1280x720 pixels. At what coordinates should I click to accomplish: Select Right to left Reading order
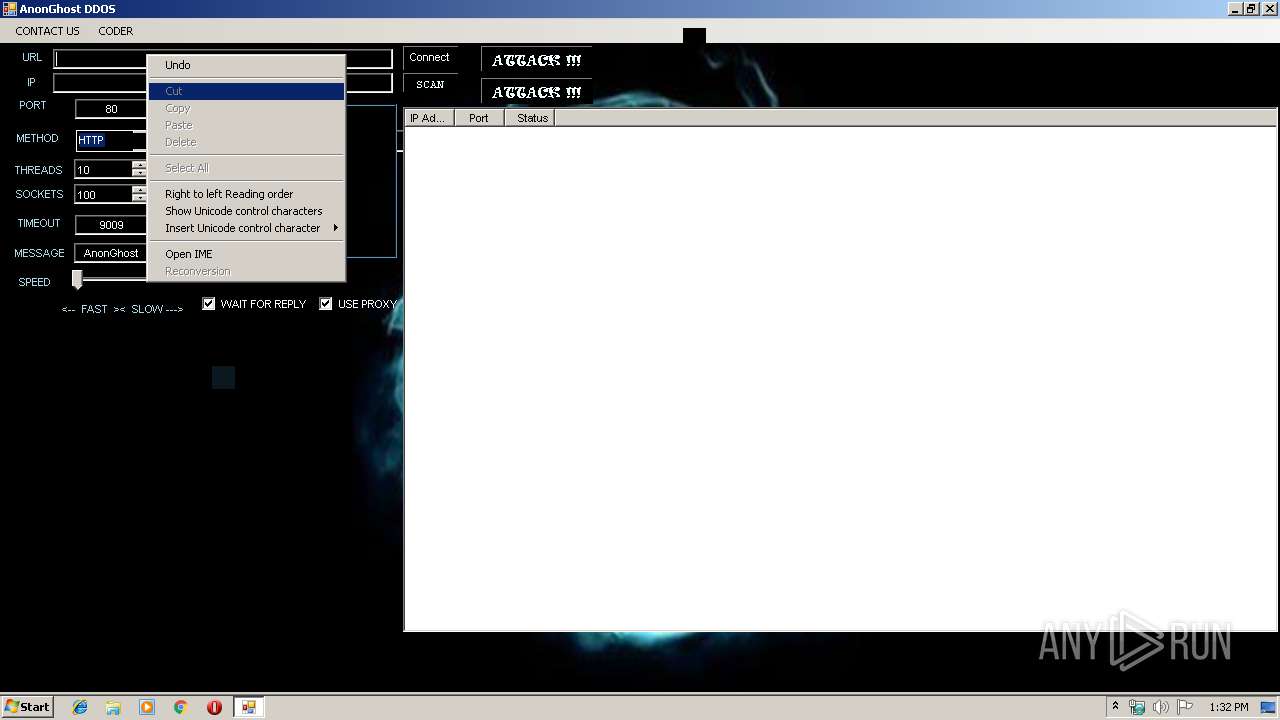point(246,194)
